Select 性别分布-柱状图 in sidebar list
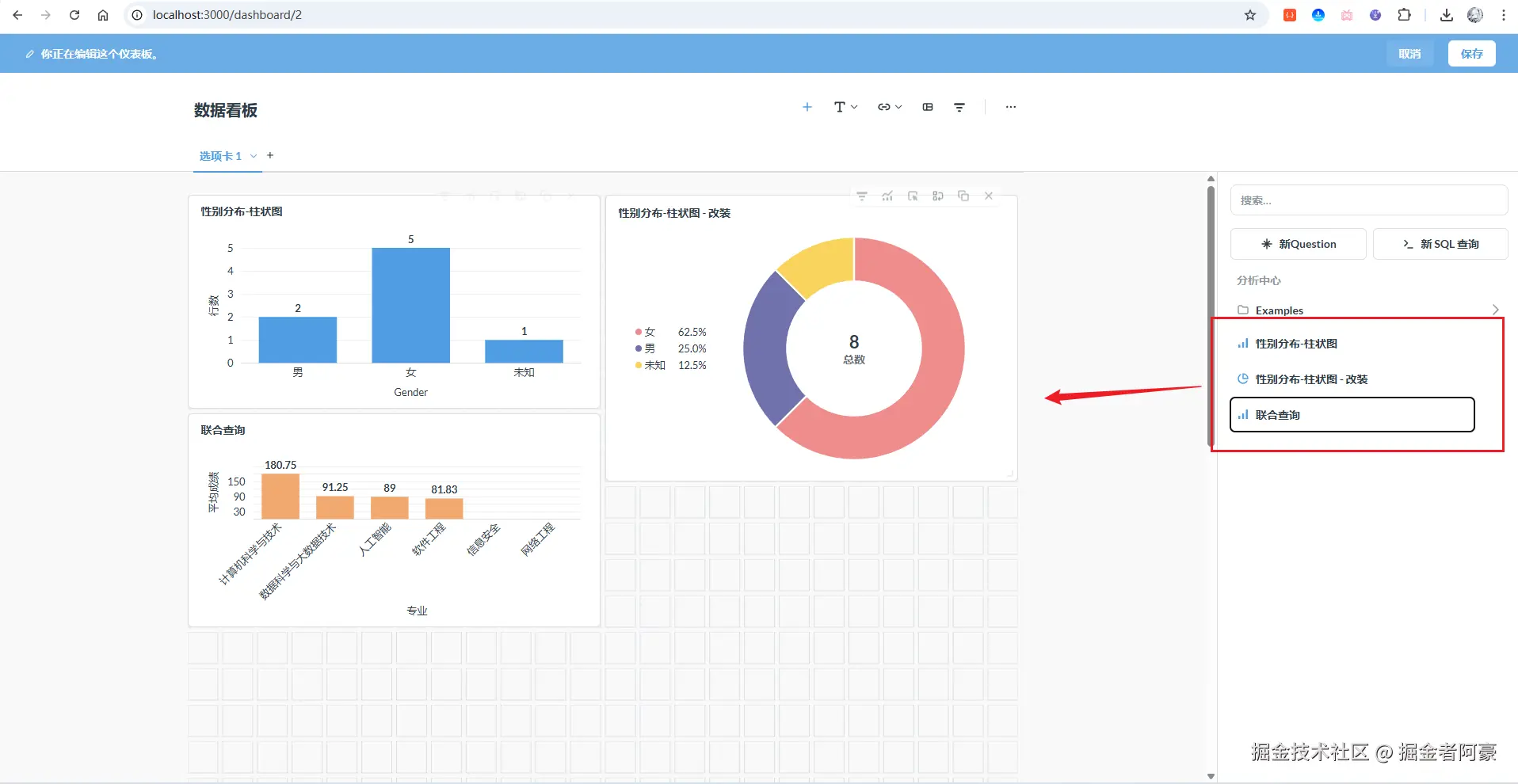 pos(1352,344)
